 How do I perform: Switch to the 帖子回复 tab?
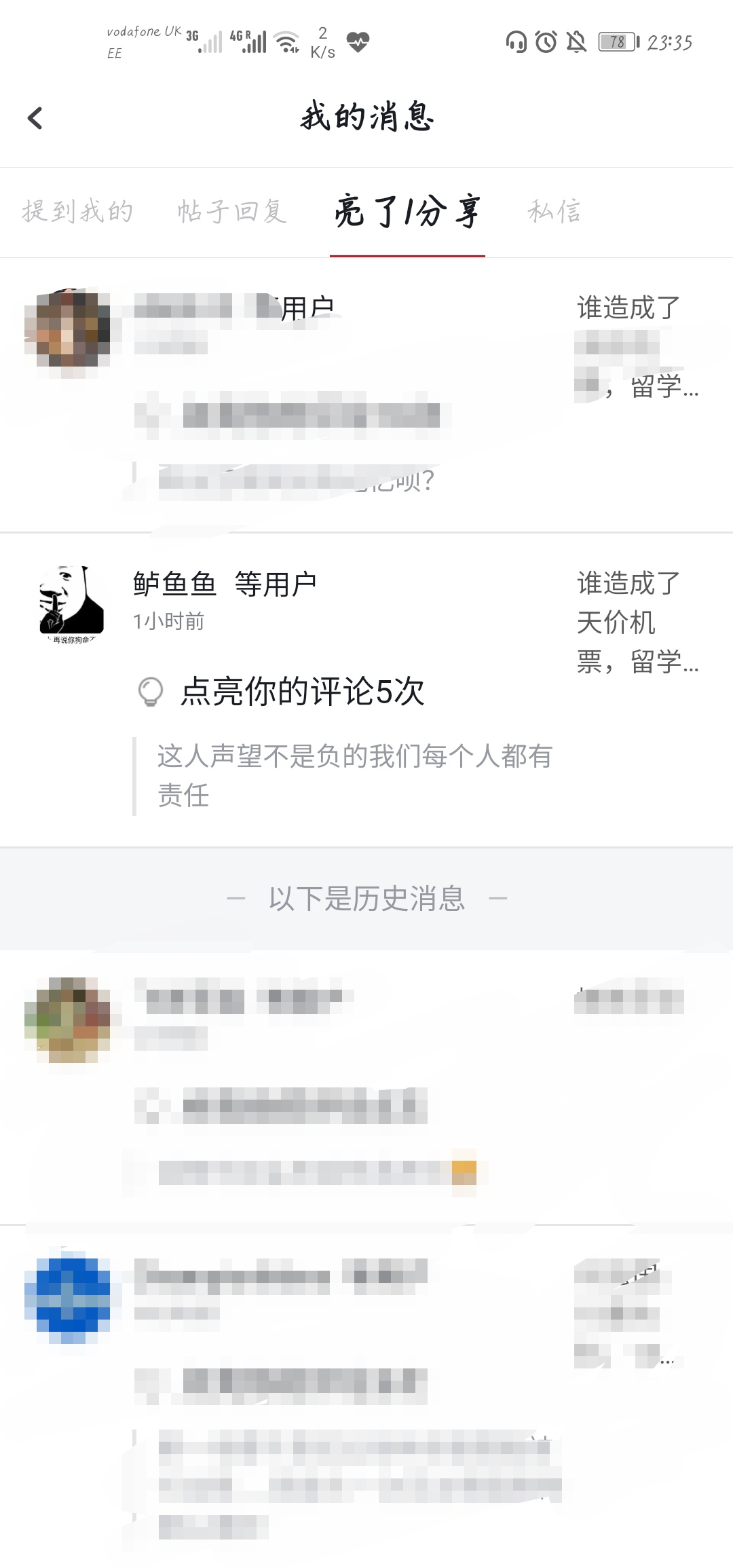point(232,211)
